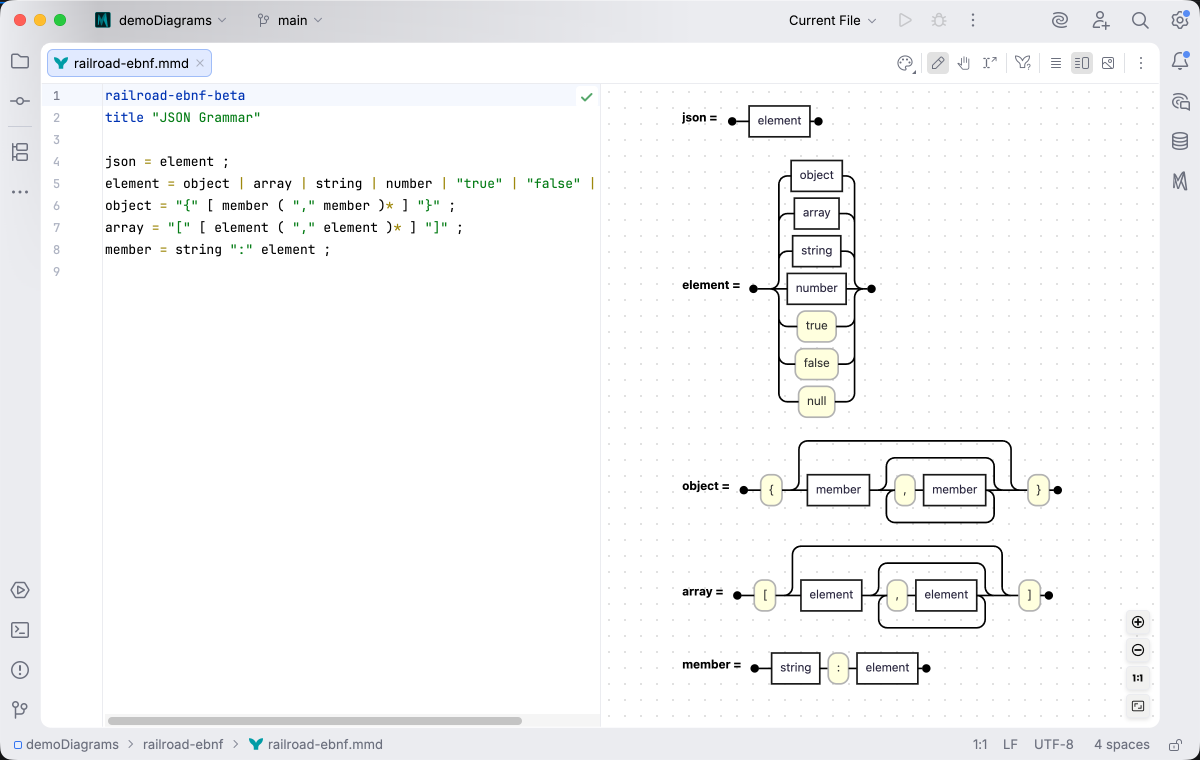Click 'string' box in member diagram
Image resolution: width=1200 pixels, height=760 pixels.
(x=796, y=668)
